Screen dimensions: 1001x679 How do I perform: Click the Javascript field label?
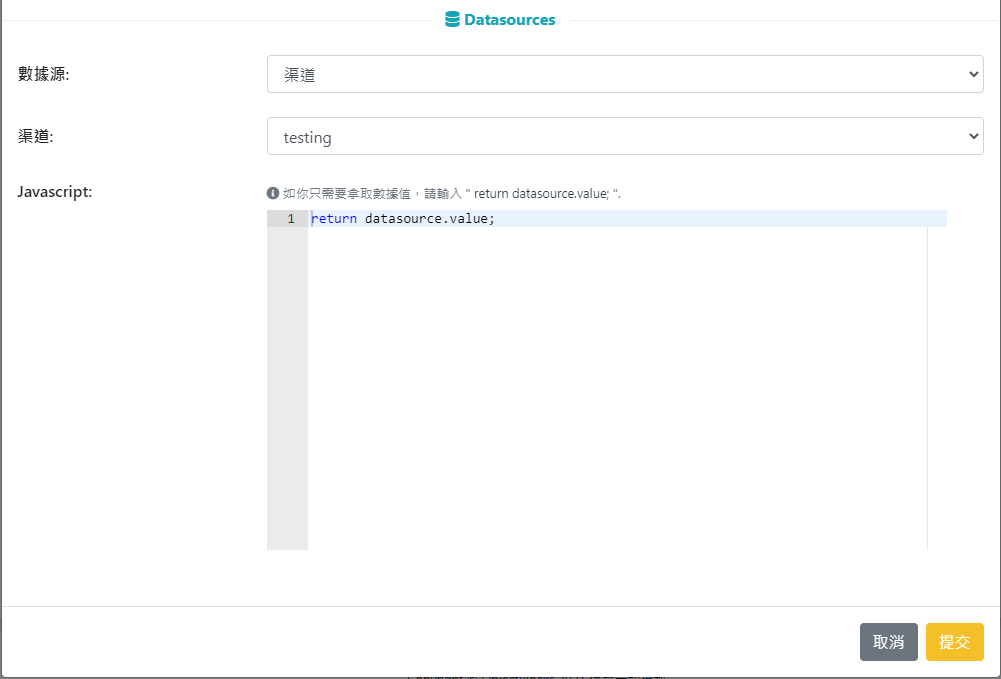click(55, 191)
